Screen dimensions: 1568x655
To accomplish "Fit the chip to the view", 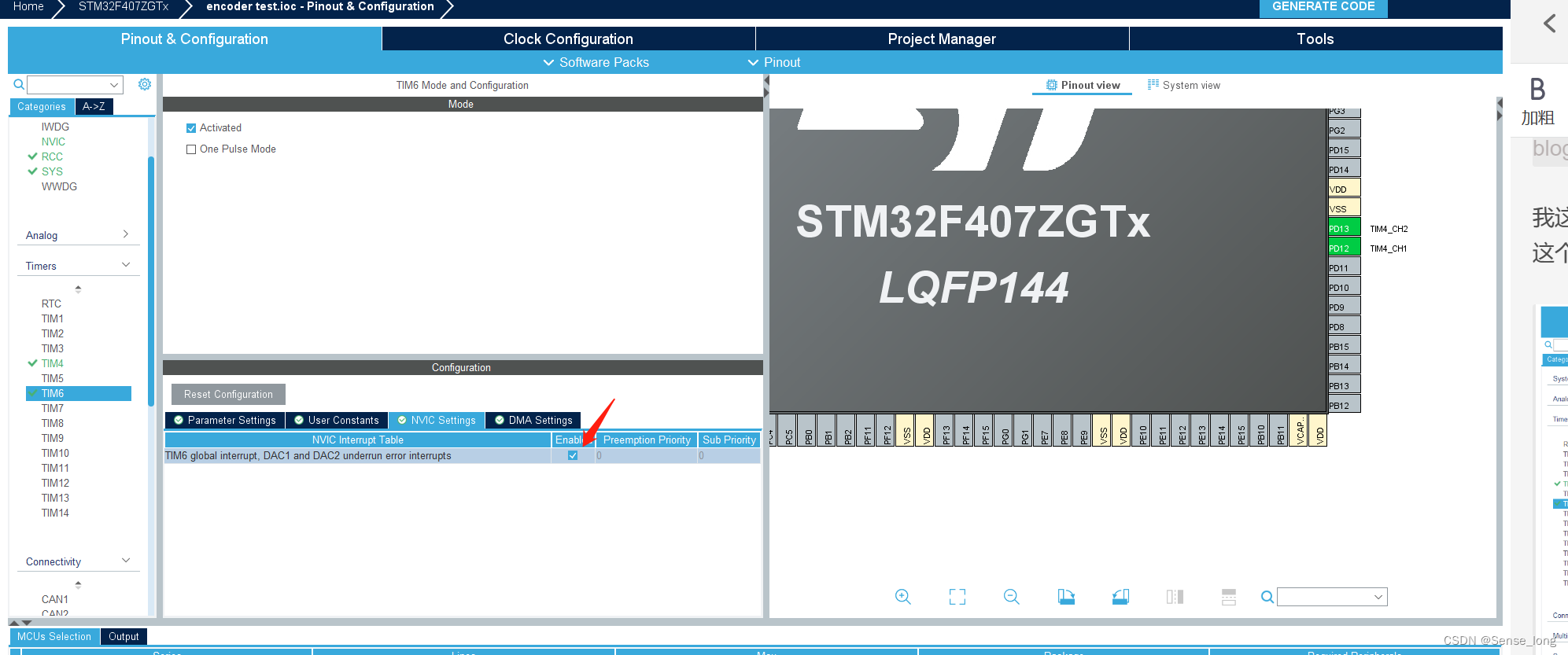I will coord(957,597).
